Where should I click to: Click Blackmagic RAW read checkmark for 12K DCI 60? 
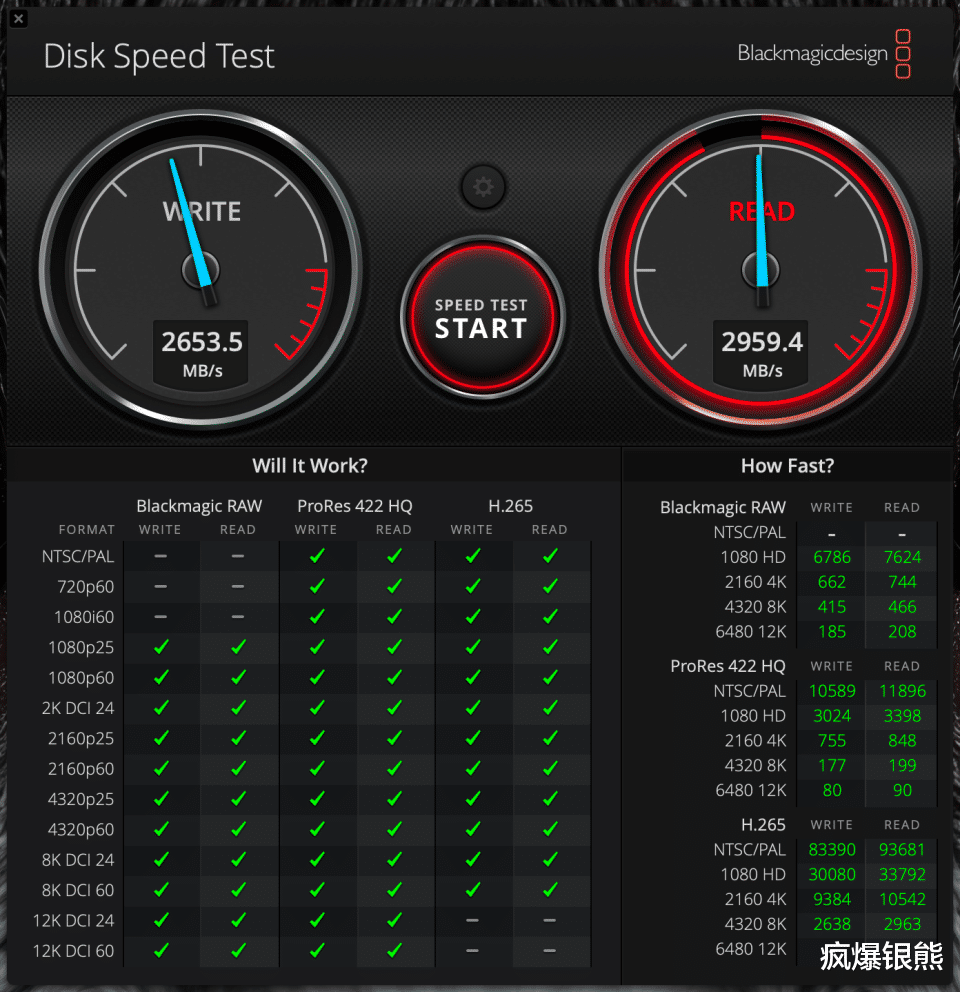coord(239,951)
